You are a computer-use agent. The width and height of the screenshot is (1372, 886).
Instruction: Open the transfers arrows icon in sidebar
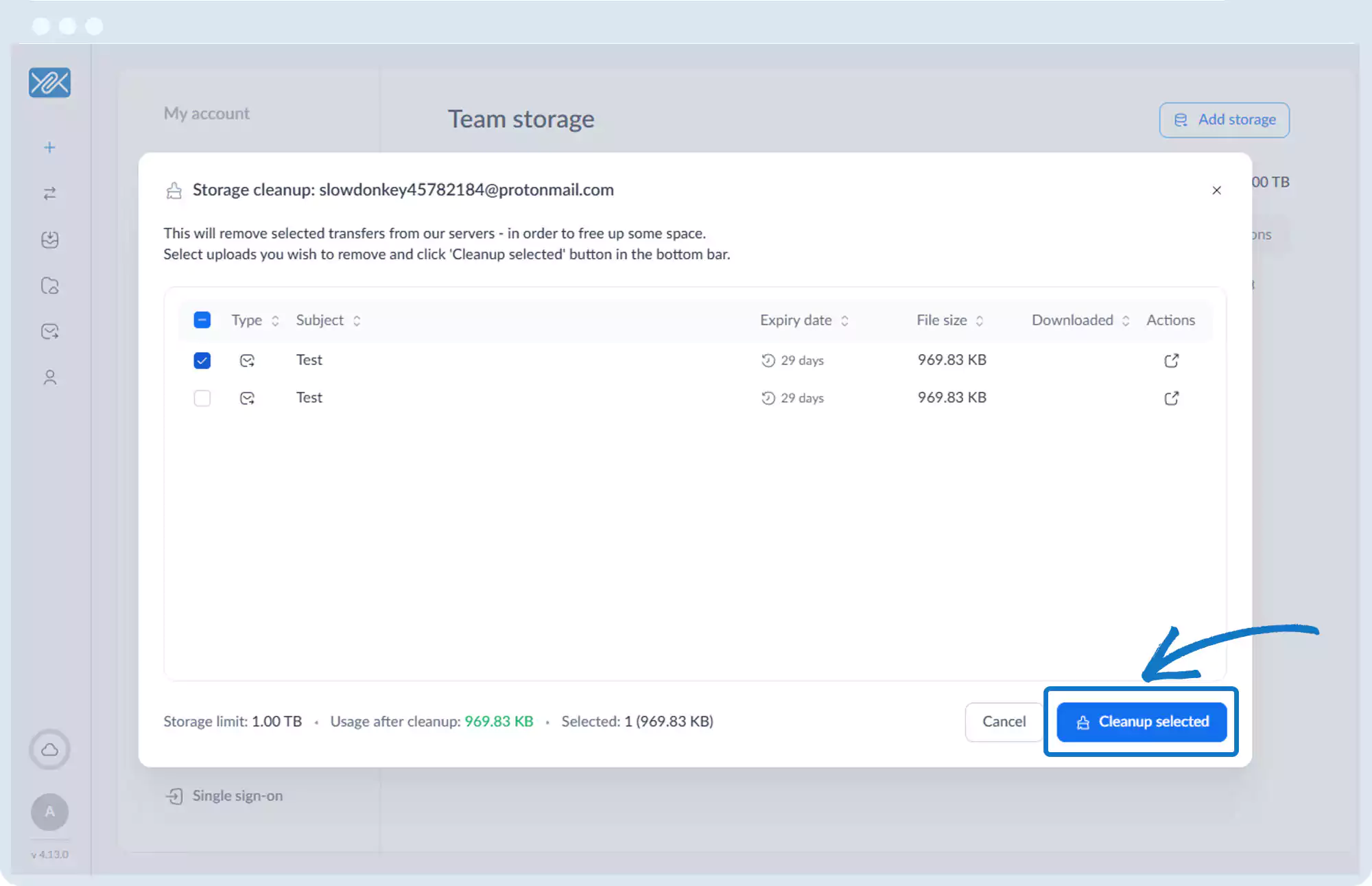click(x=49, y=194)
